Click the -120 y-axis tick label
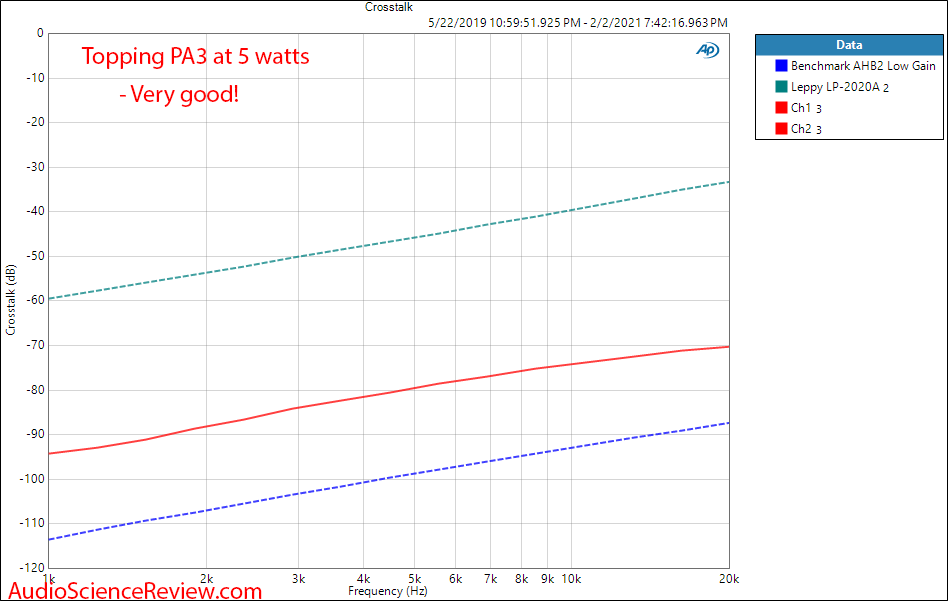This screenshot has height=601, width=948. tap(33, 568)
